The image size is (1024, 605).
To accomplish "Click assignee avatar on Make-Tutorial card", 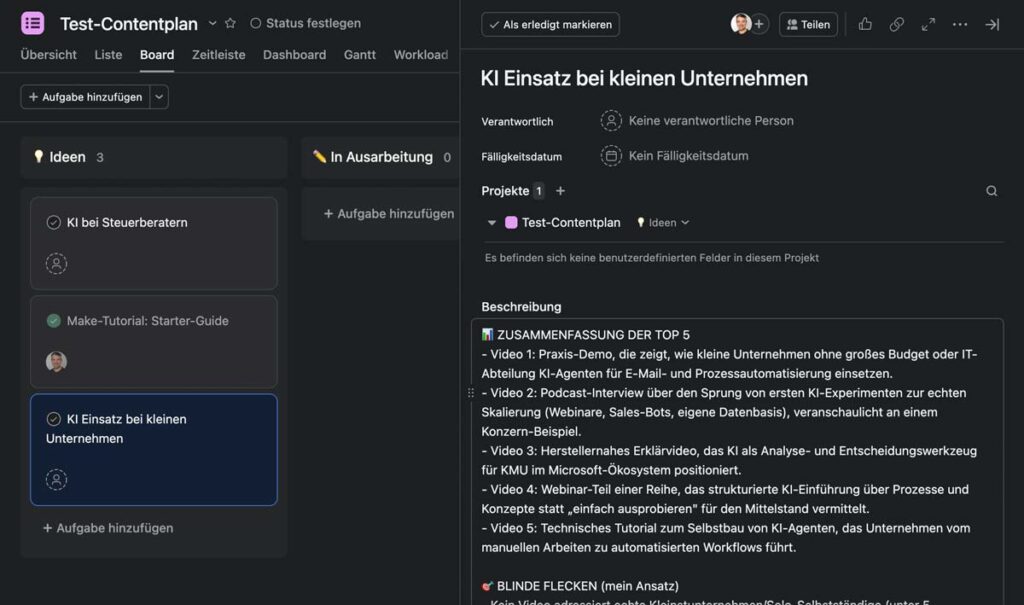I will pyautogui.click(x=56, y=361).
